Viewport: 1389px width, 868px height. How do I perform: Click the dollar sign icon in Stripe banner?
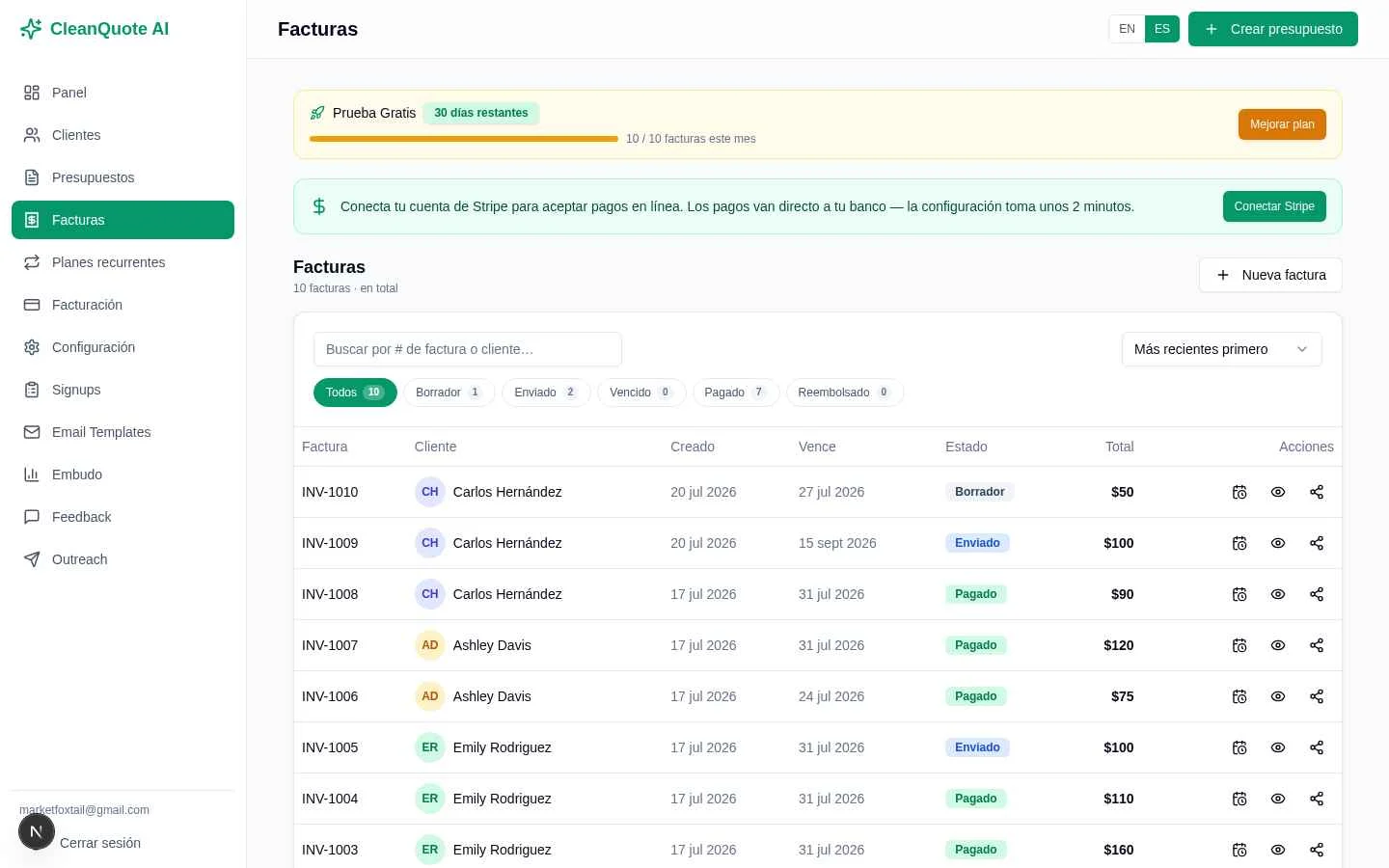[319, 206]
